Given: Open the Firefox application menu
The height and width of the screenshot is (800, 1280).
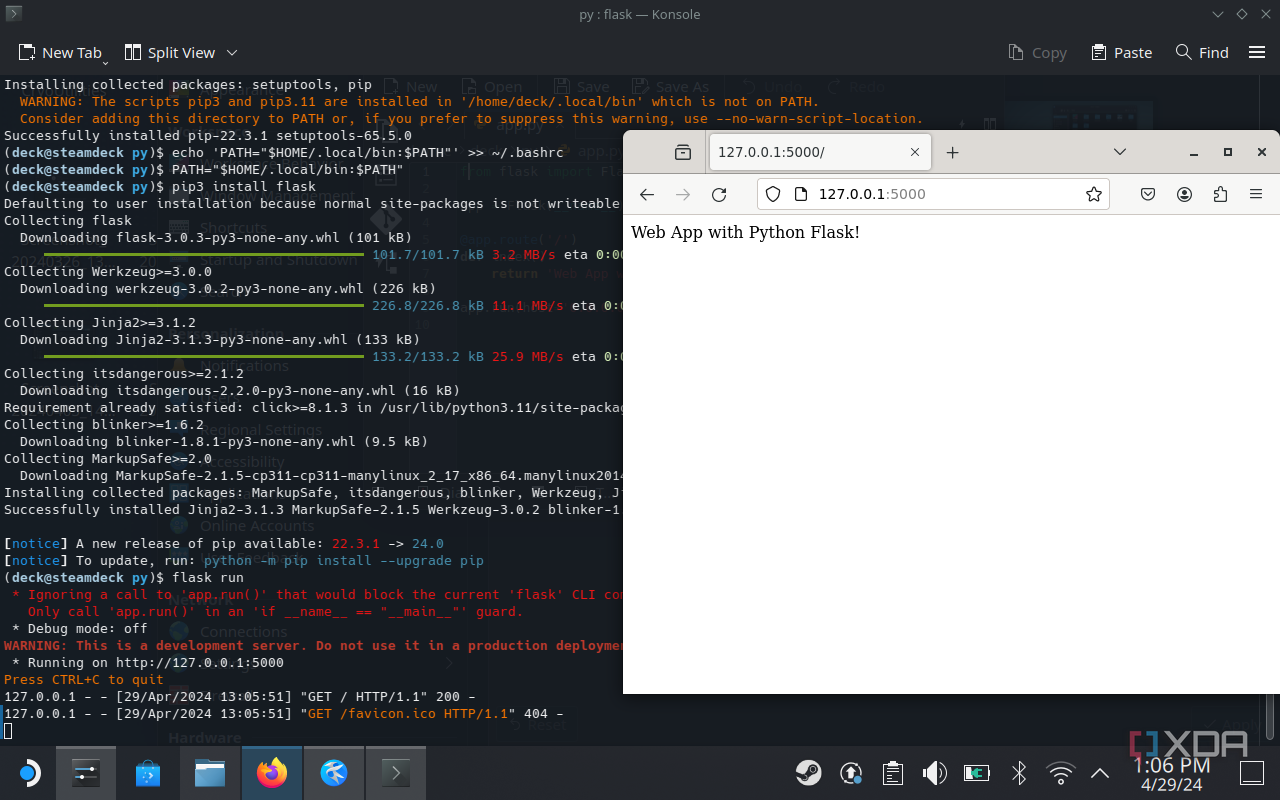Looking at the screenshot, I should [1256, 195].
